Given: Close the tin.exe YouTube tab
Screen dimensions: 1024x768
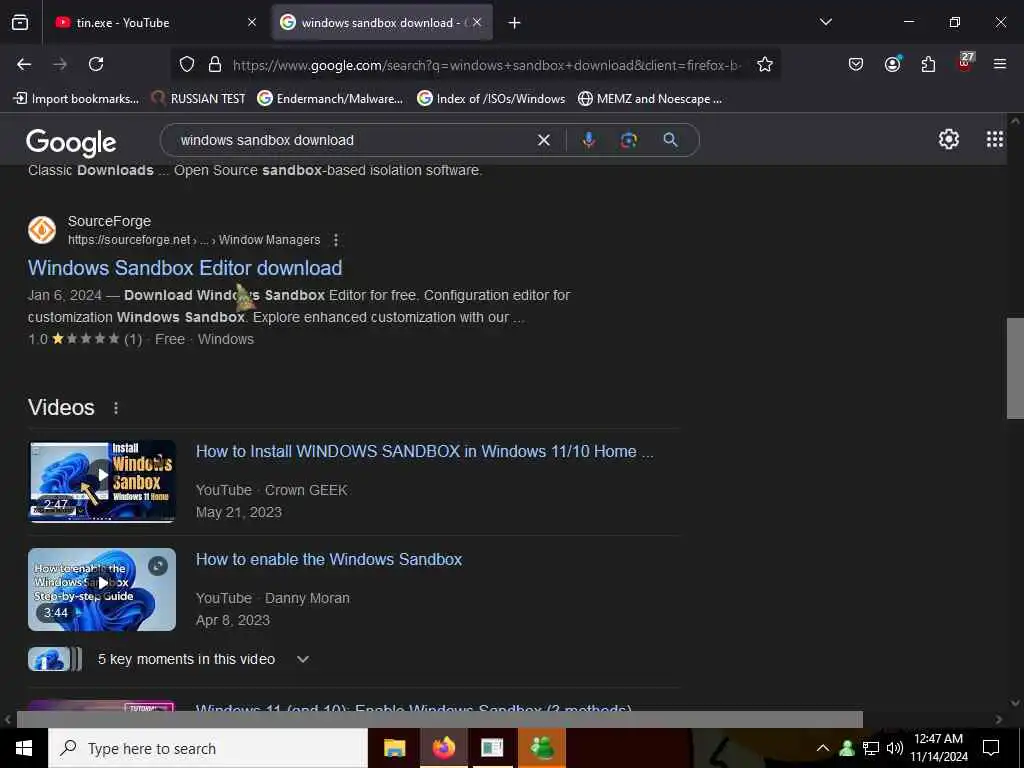Looking at the screenshot, I should click(x=252, y=23).
